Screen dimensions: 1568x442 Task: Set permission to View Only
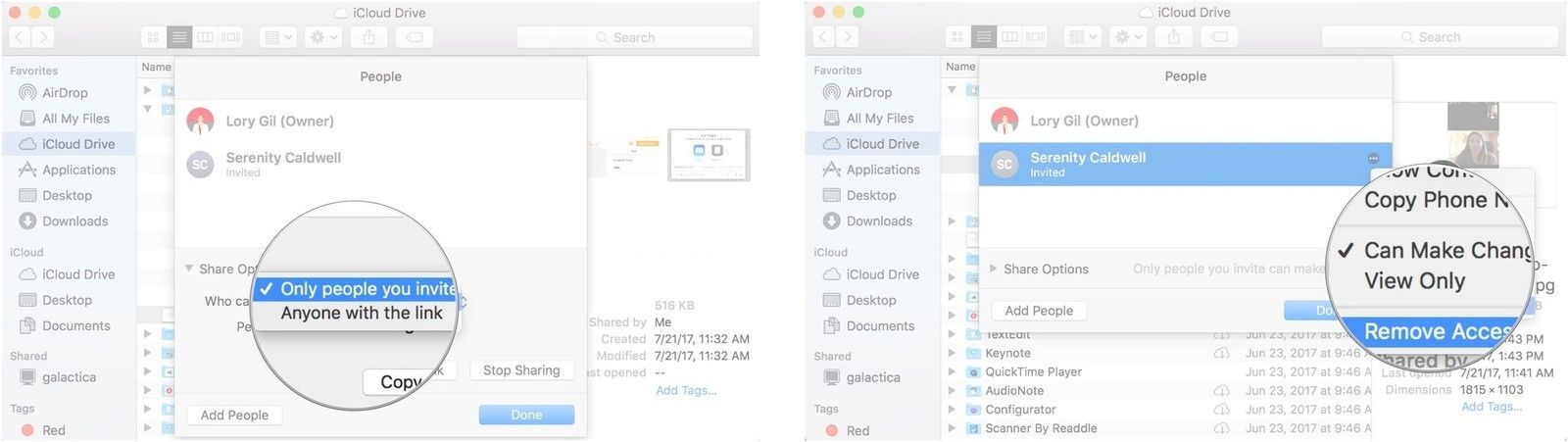point(1414,281)
